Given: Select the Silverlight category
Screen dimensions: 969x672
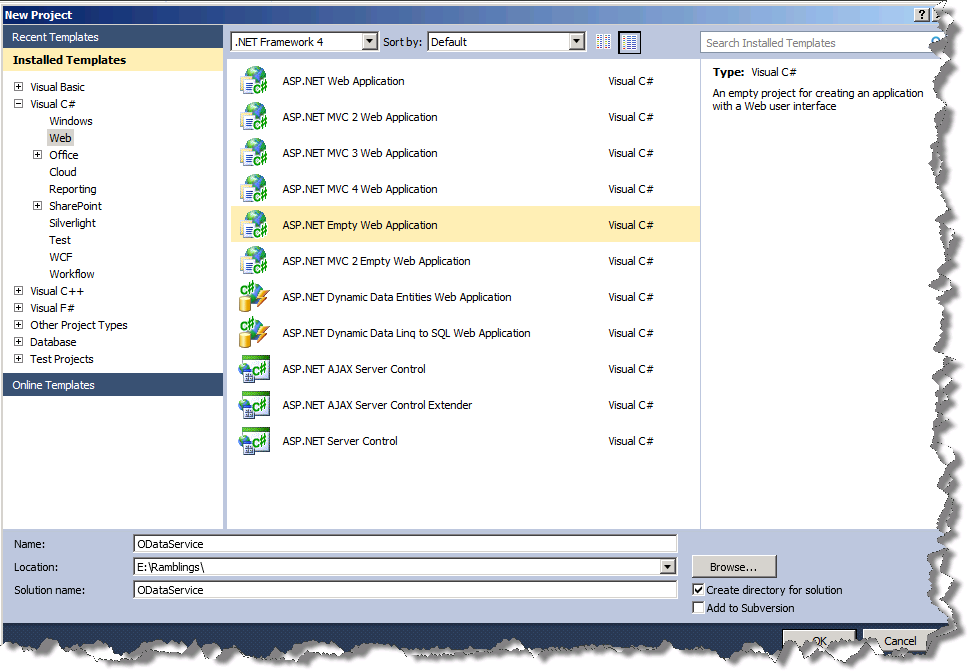Looking at the screenshot, I should [x=73, y=223].
